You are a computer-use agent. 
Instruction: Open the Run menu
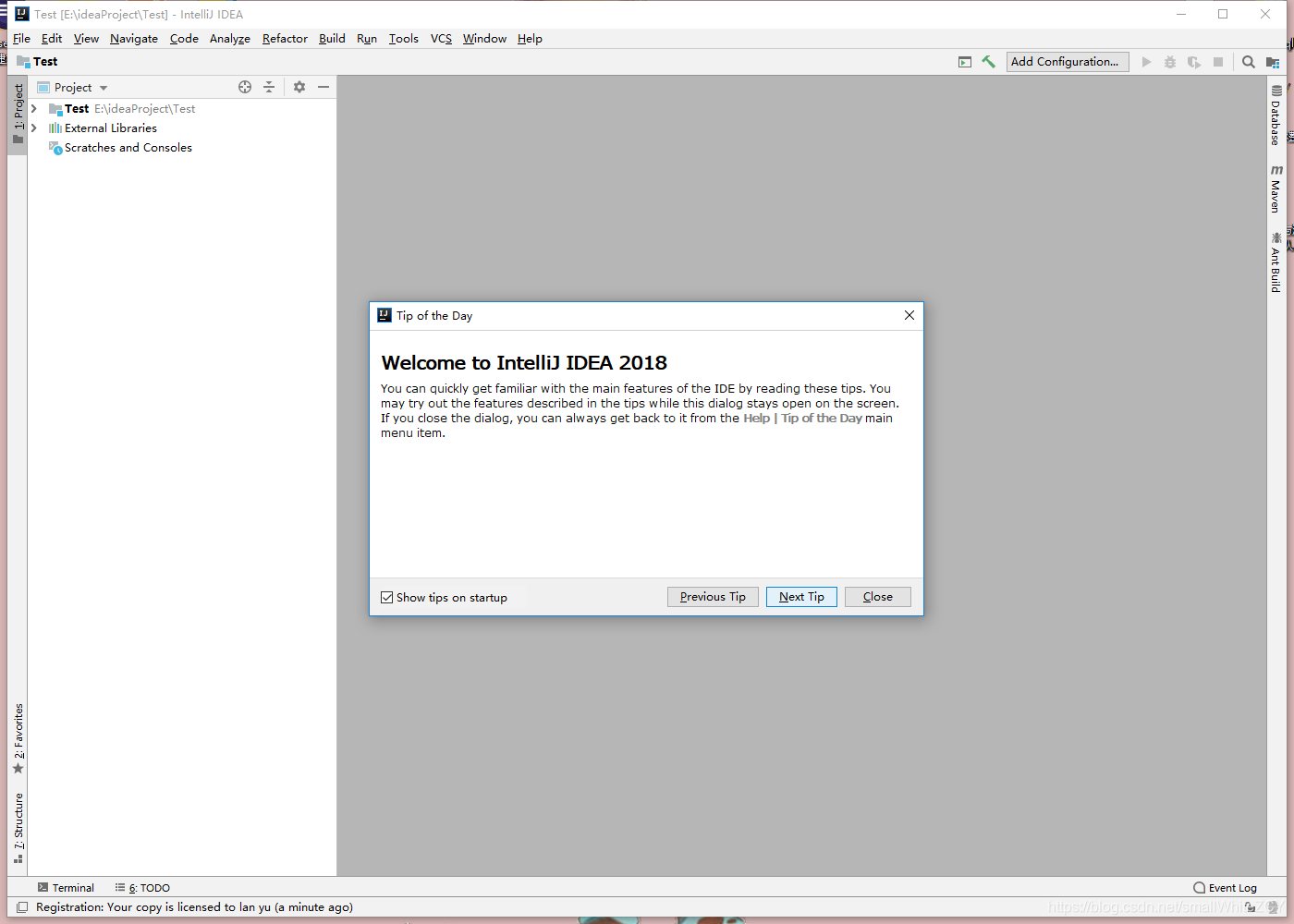tap(367, 39)
